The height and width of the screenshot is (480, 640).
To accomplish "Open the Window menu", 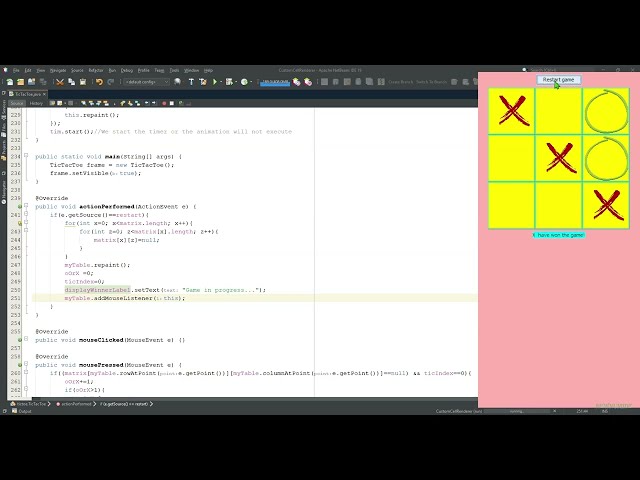I will pyautogui.click(x=191, y=70).
